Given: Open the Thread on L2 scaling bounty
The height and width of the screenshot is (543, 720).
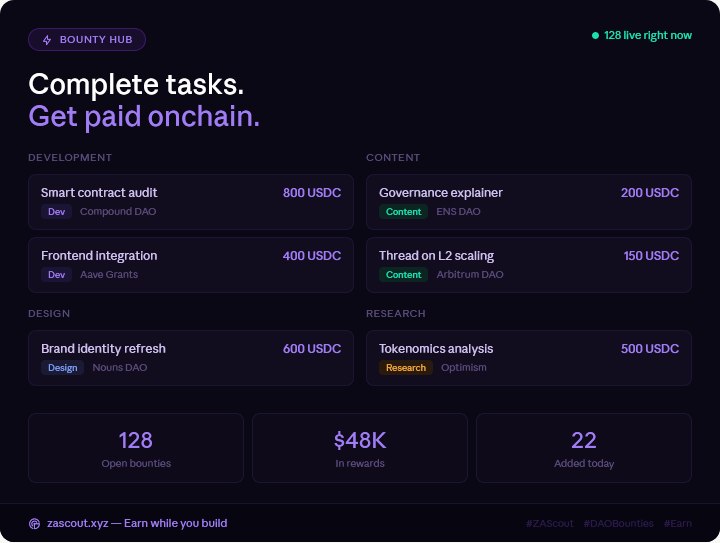Looking at the screenshot, I should click(x=529, y=265).
